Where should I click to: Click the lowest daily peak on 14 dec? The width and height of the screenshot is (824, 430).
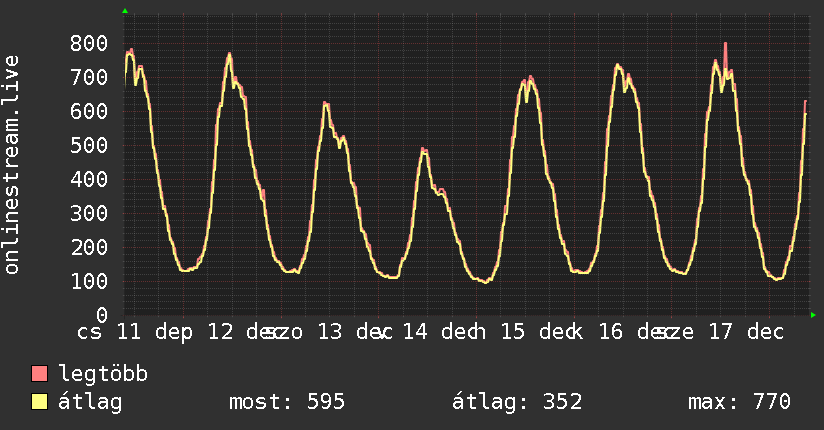point(424,151)
